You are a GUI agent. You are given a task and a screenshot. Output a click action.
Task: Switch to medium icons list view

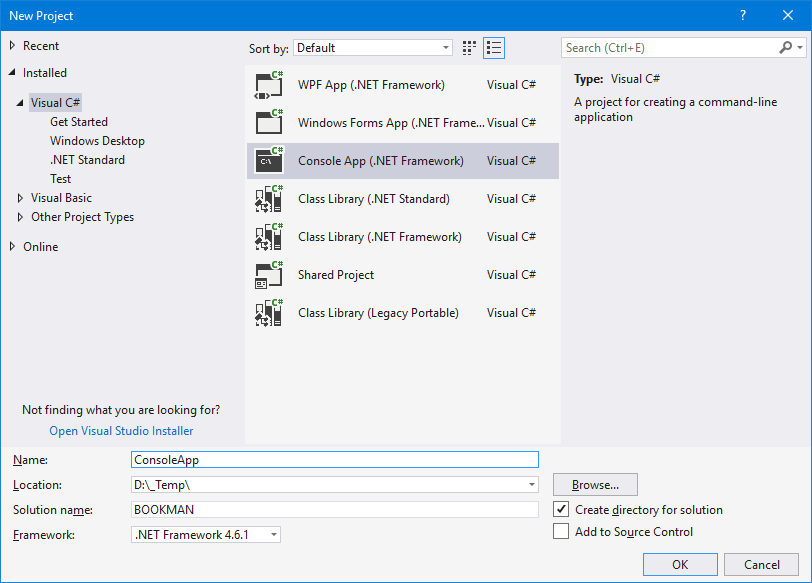click(494, 48)
